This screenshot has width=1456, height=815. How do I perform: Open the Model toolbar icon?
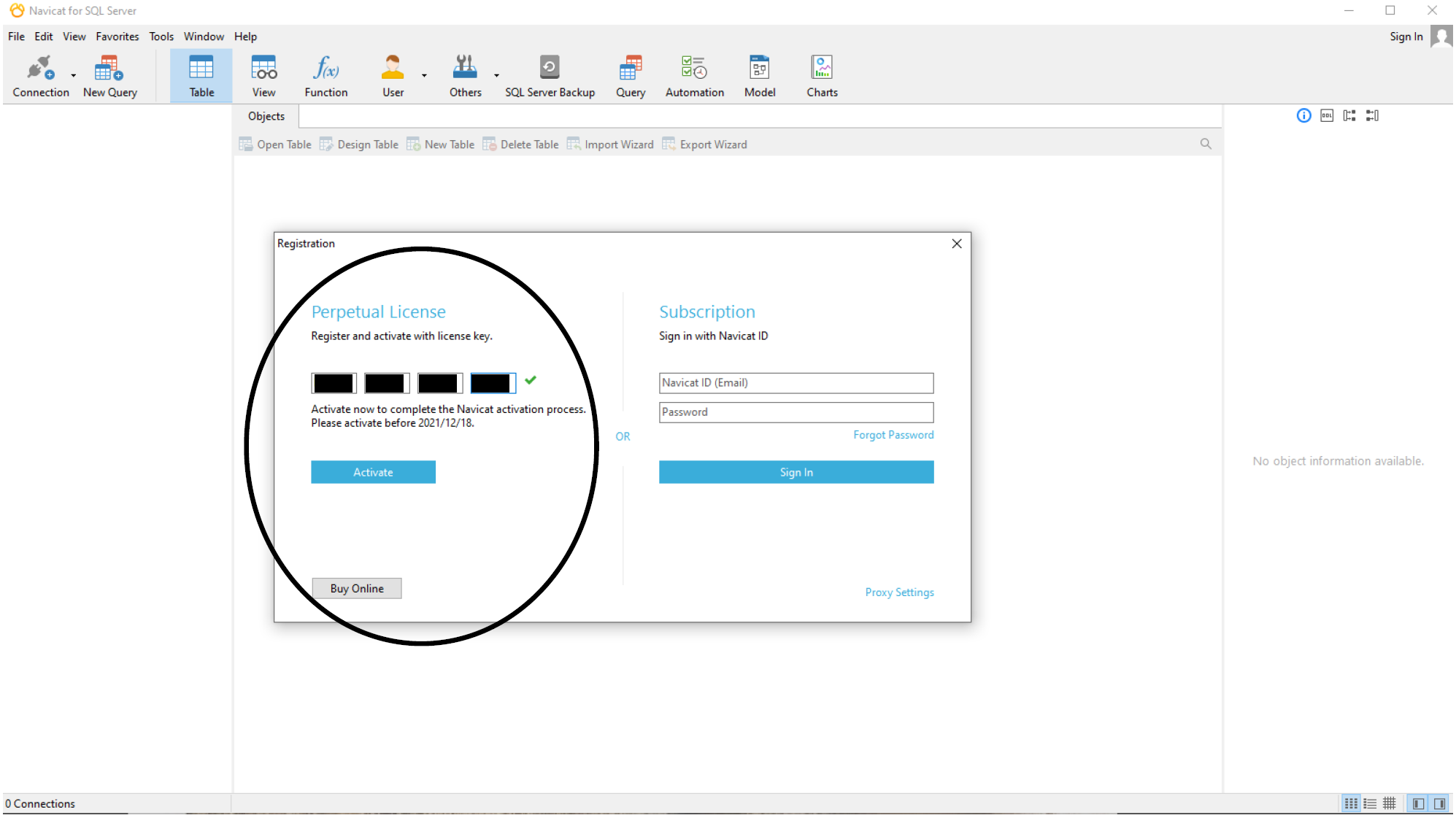760,76
